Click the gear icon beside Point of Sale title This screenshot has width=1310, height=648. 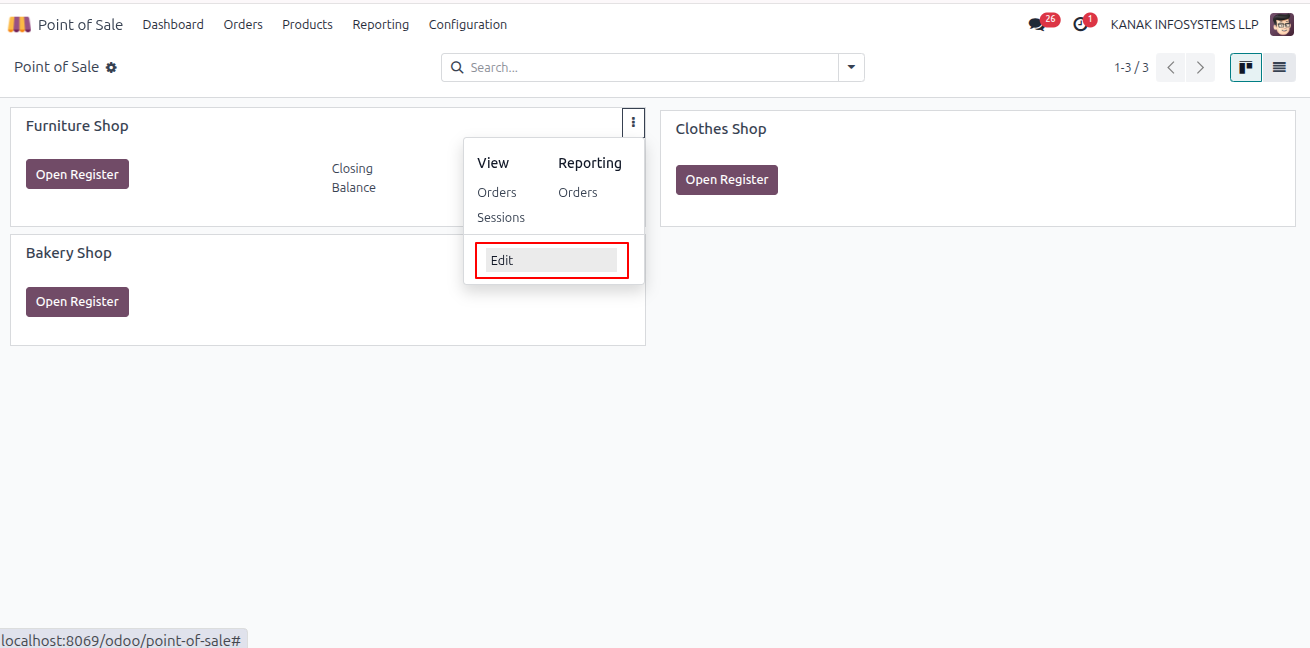tap(111, 67)
